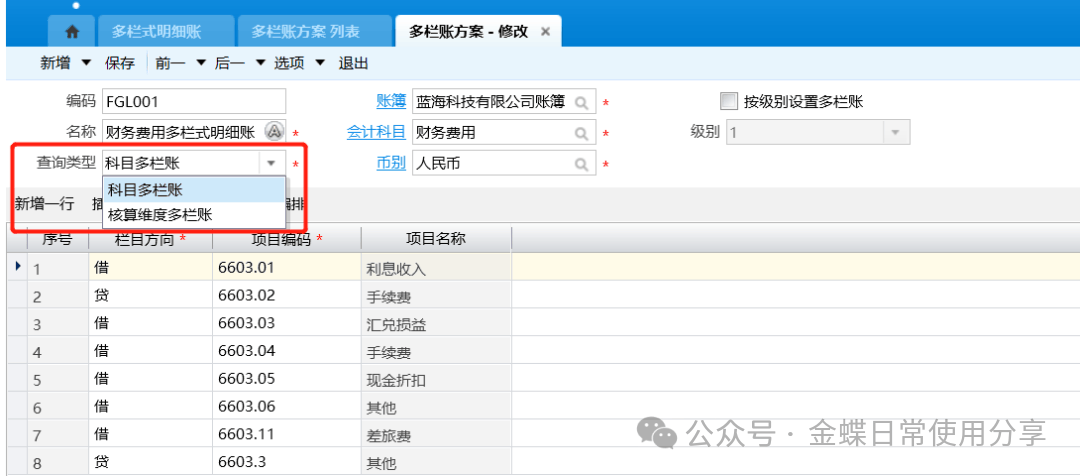Click the search icon in 账簿 field
Viewport: 1080px width, 476px height.
pos(582,102)
